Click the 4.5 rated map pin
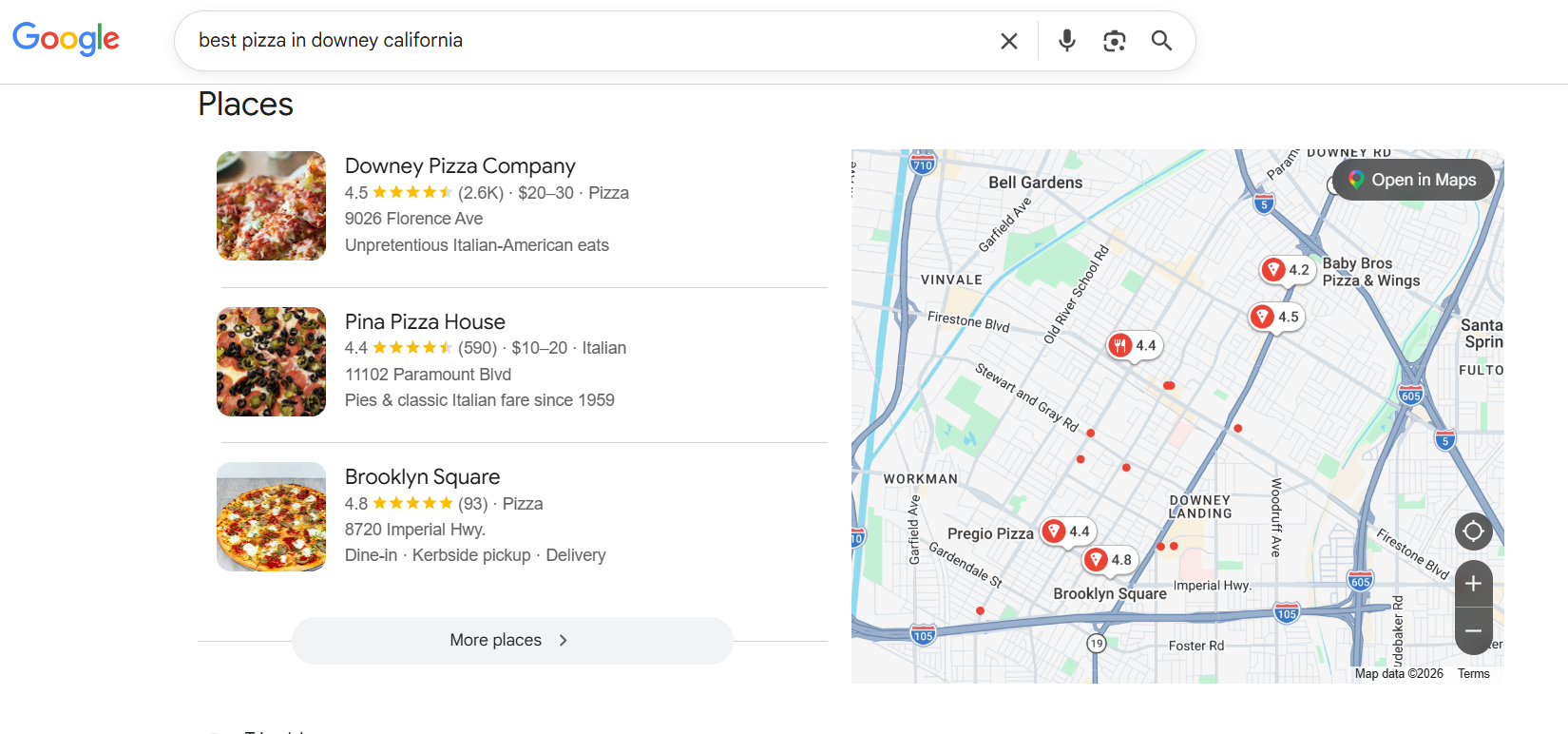The image size is (1568, 734). [1274, 318]
